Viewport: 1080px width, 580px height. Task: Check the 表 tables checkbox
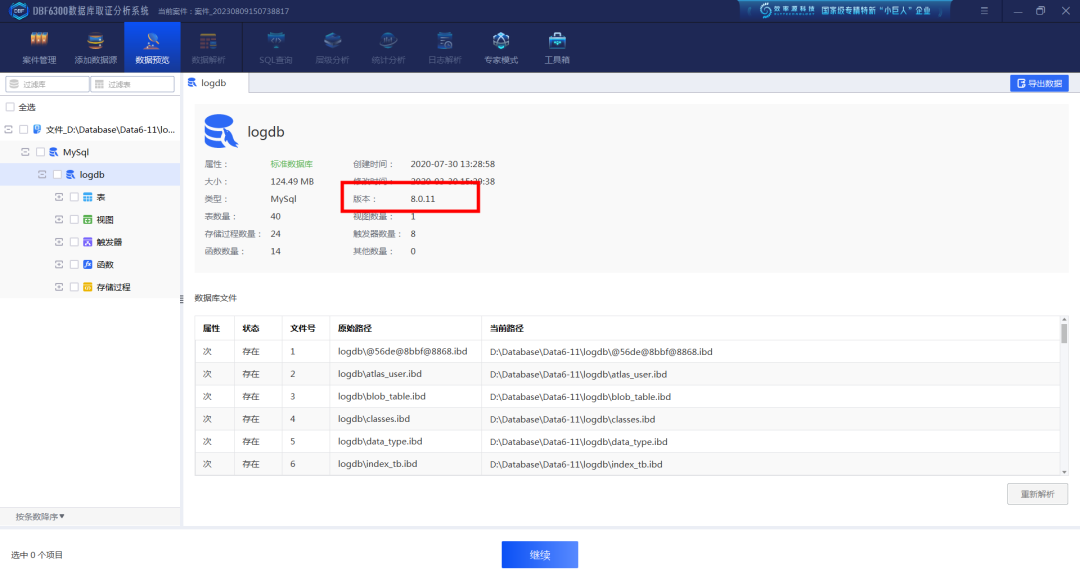coord(74,197)
